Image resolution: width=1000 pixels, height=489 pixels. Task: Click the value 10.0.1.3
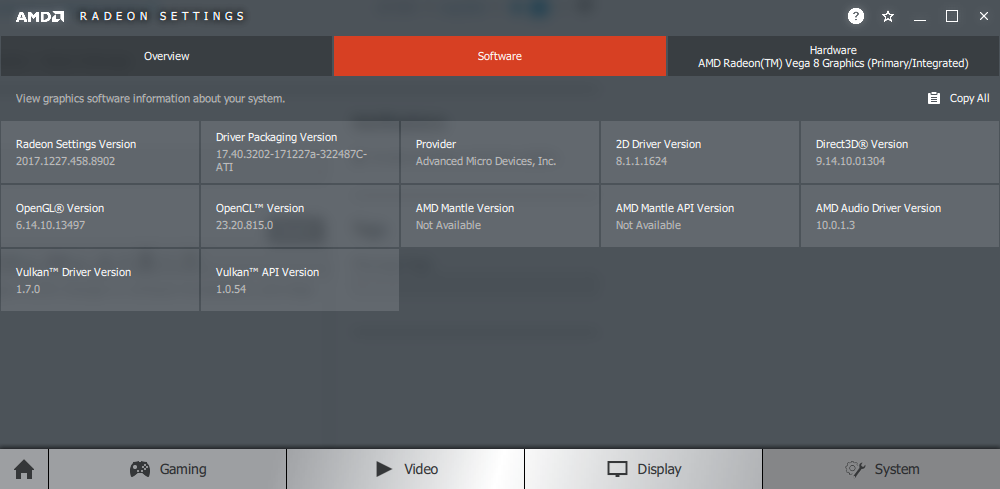point(835,225)
